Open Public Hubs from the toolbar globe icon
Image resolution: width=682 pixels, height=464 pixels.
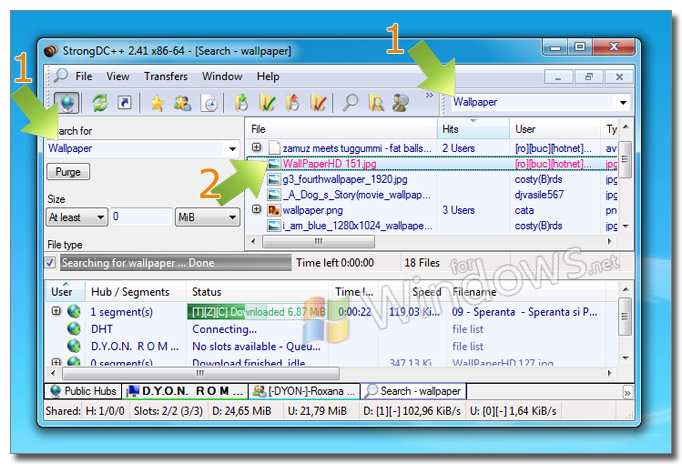coord(67,103)
